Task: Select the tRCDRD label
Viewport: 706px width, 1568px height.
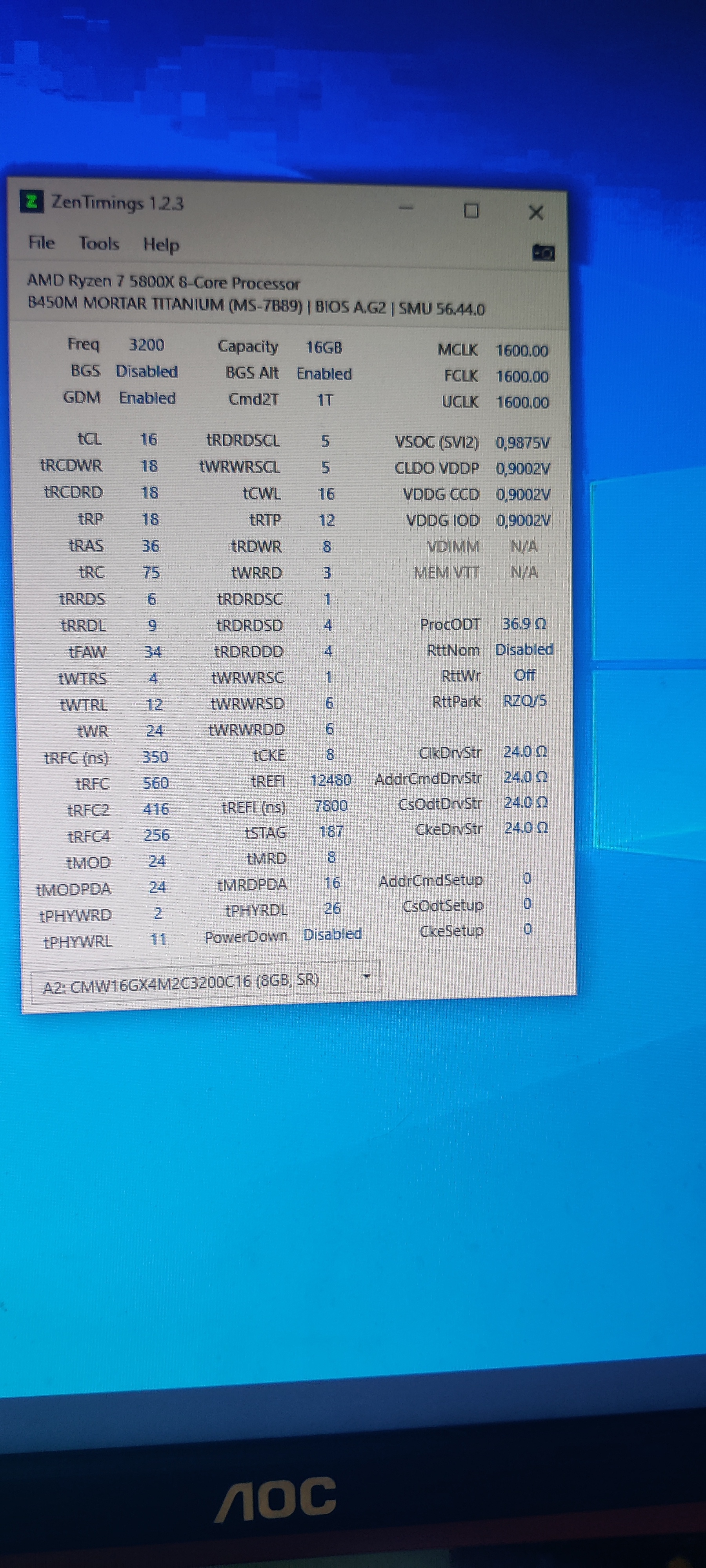Action: click(73, 492)
